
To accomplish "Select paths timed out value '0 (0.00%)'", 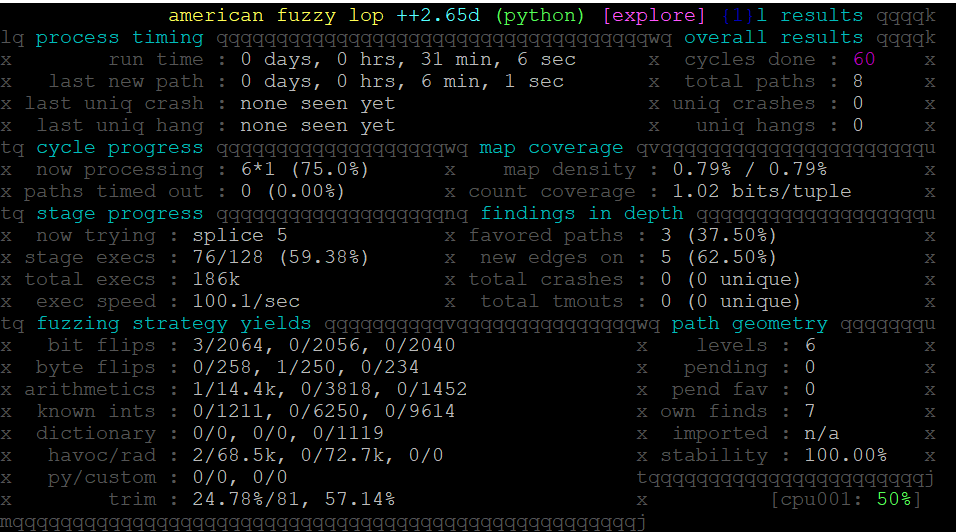I will pyautogui.click(x=293, y=191).
